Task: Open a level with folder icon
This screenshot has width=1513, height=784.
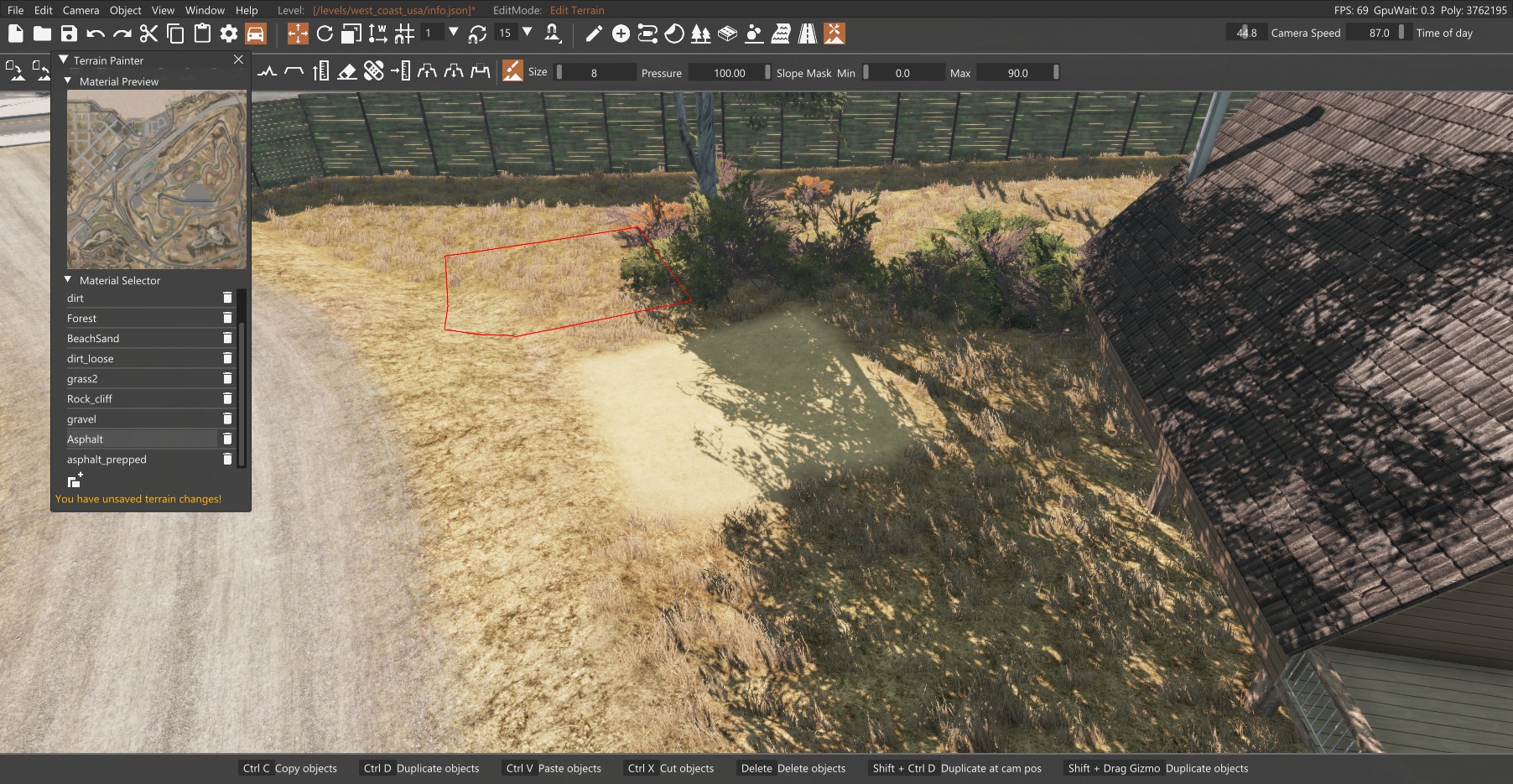Action: 42,34
